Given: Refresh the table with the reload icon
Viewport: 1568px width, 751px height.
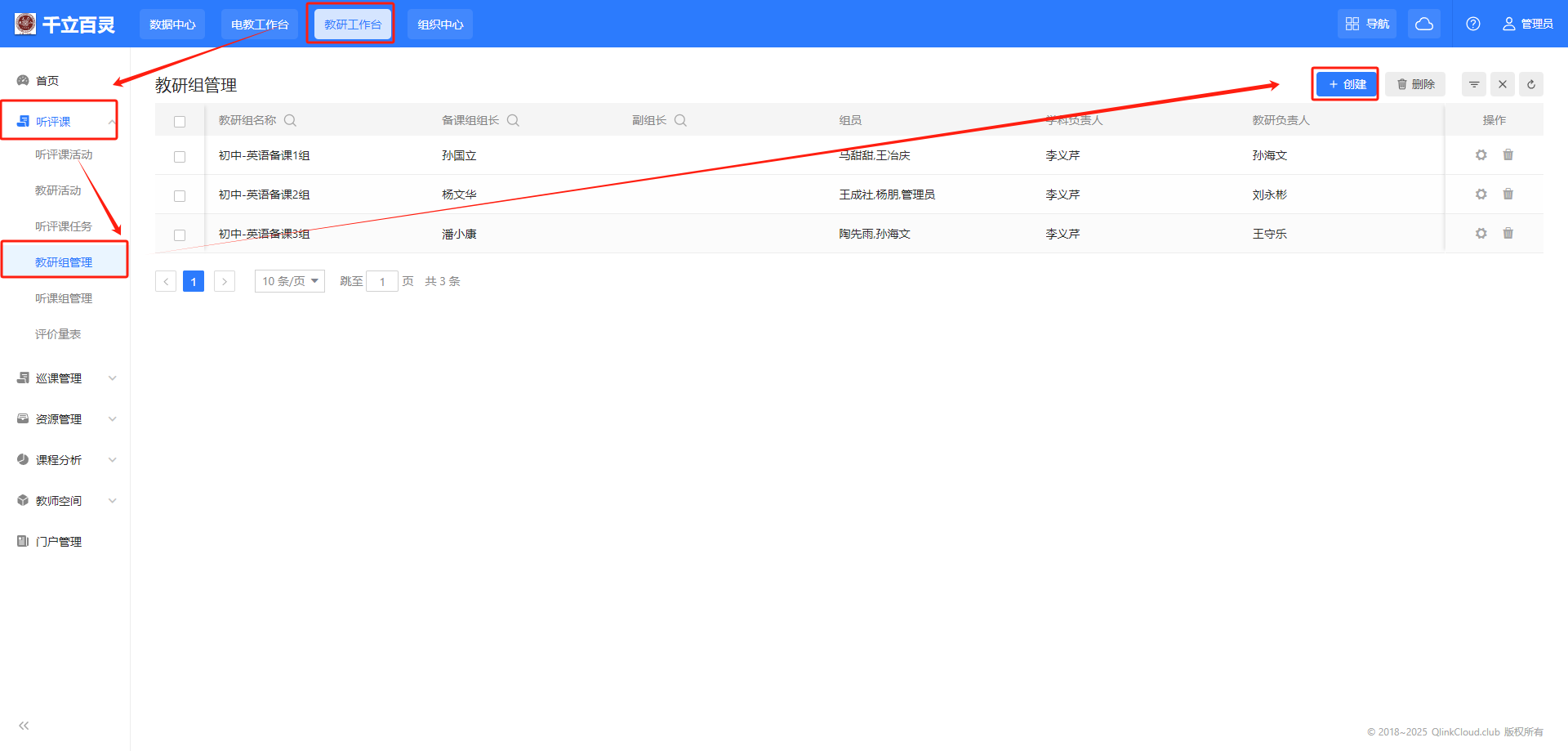Looking at the screenshot, I should click(x=1530, y=84).
